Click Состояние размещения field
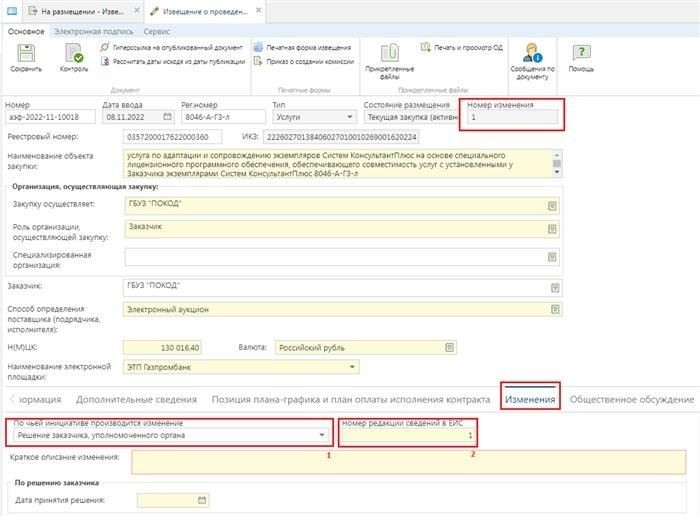 [x=411, y=117]
